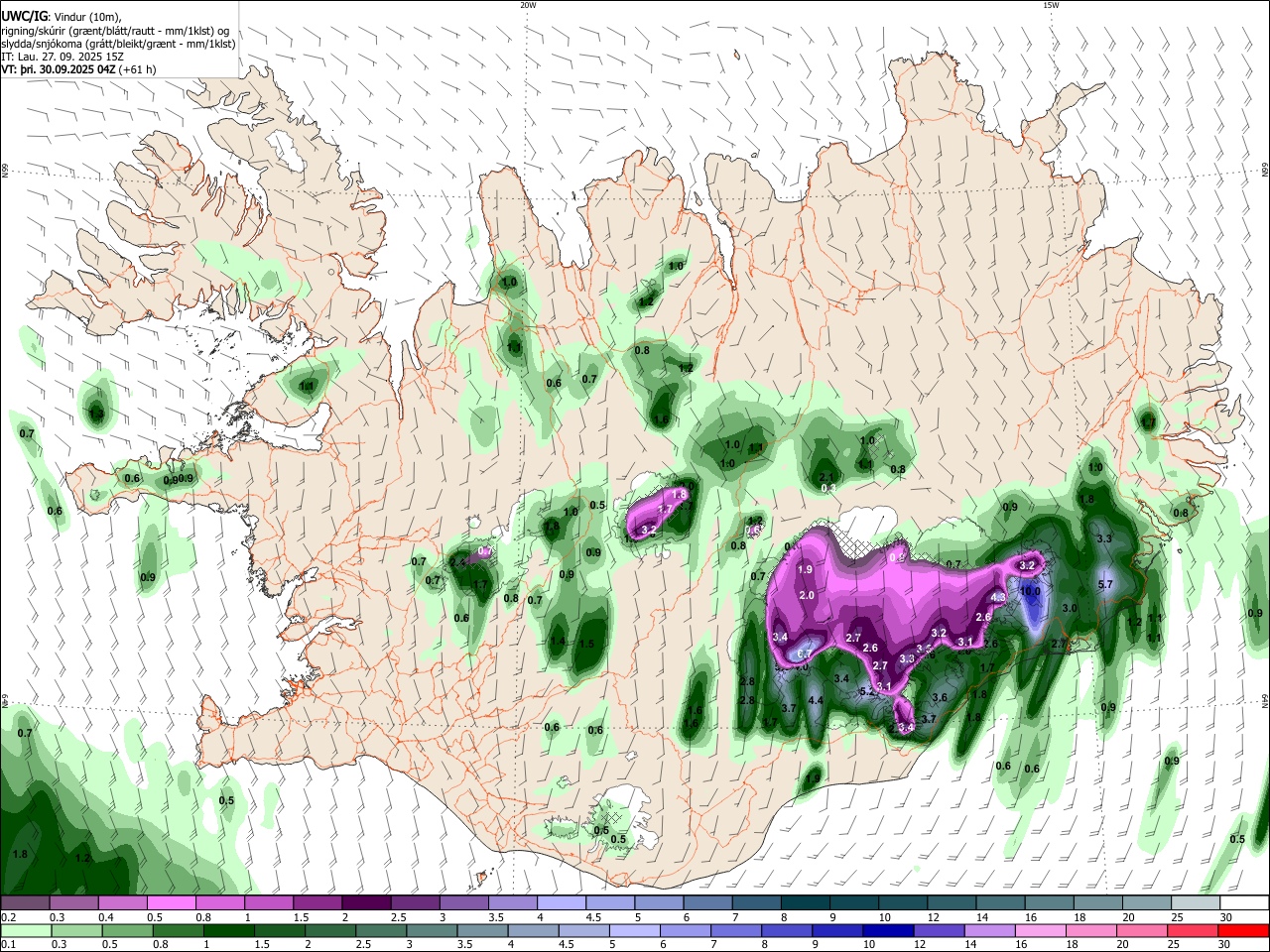
Task: Pick the darkest purple swatch labeled 2 in upper row
Action: 365,903
